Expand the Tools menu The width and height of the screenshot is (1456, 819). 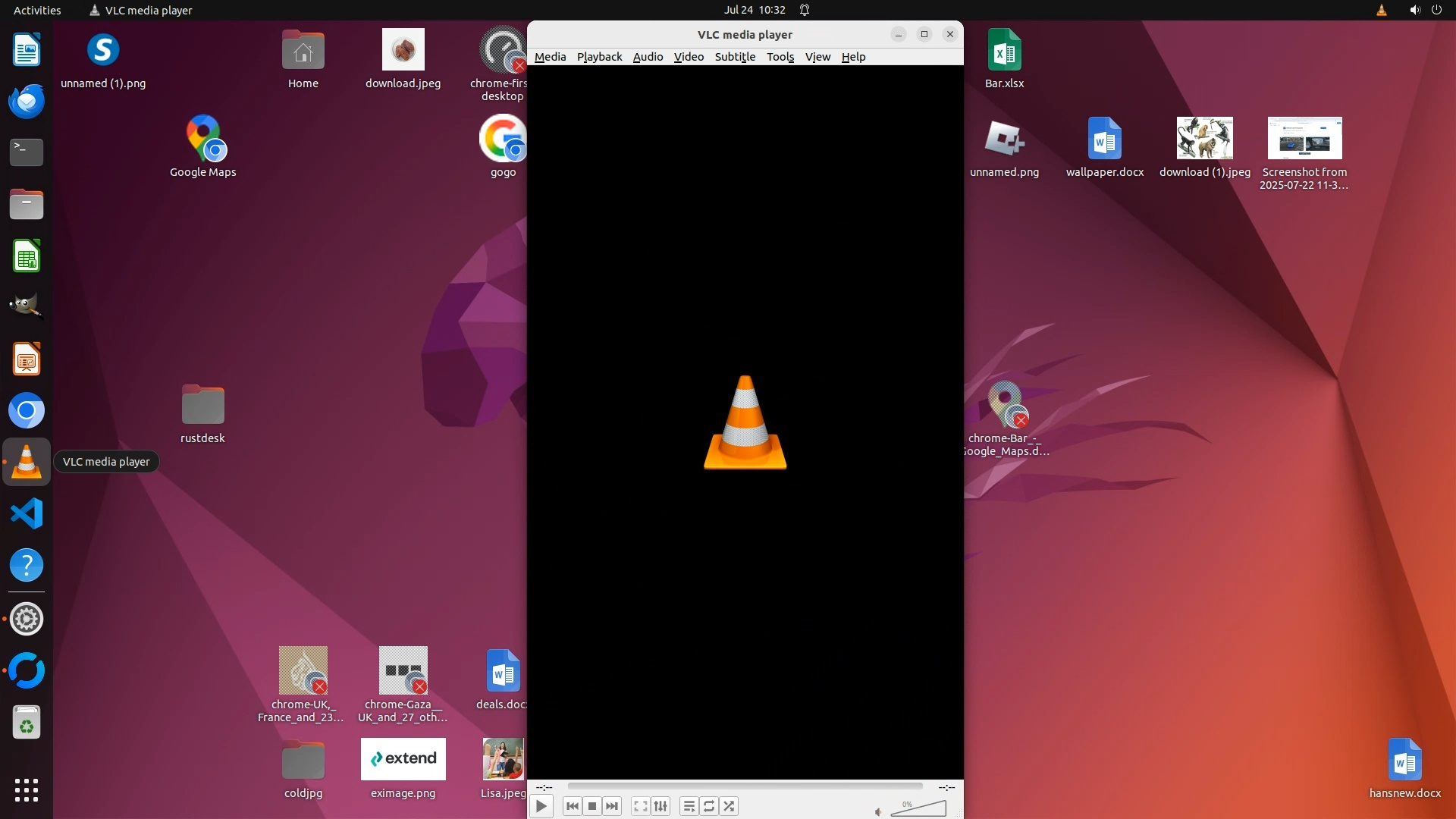(x=780, y=57)
